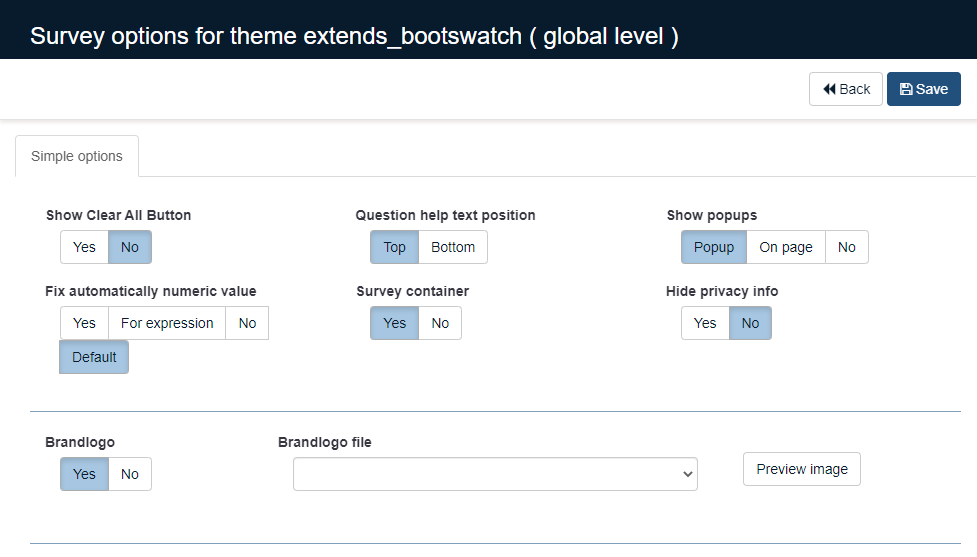Select Bottom for question help text position
977x557 pixels.
453,247
